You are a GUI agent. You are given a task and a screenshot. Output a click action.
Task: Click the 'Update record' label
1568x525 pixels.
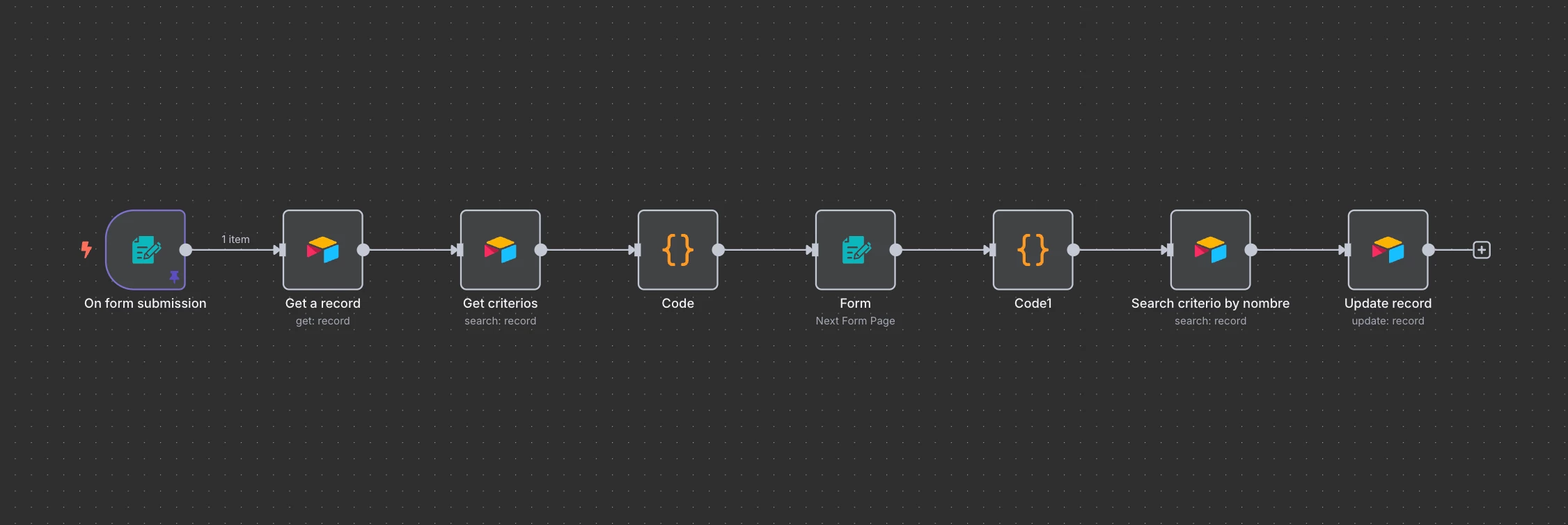point(1388,304)
